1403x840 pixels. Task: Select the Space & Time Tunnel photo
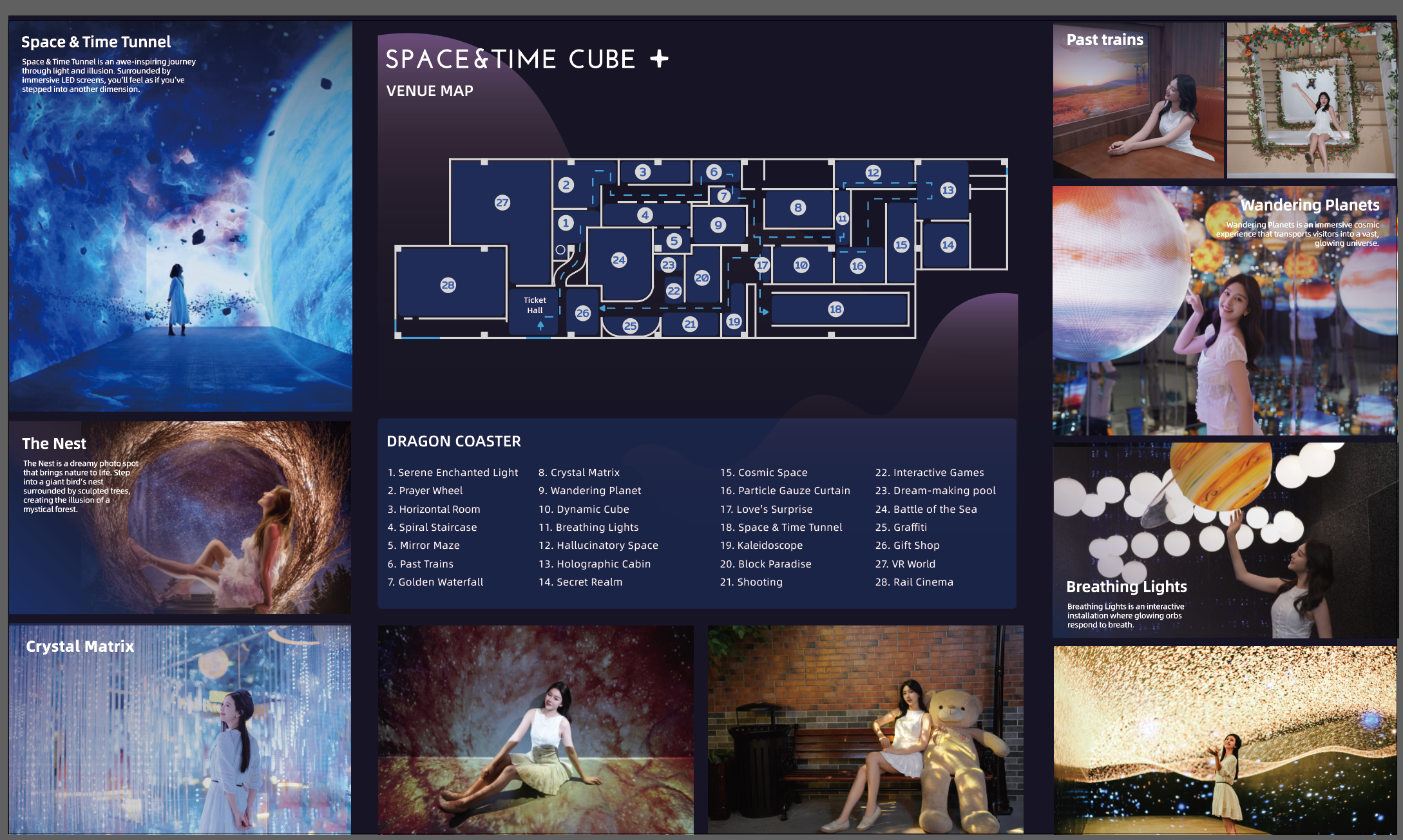pos(180,245)
